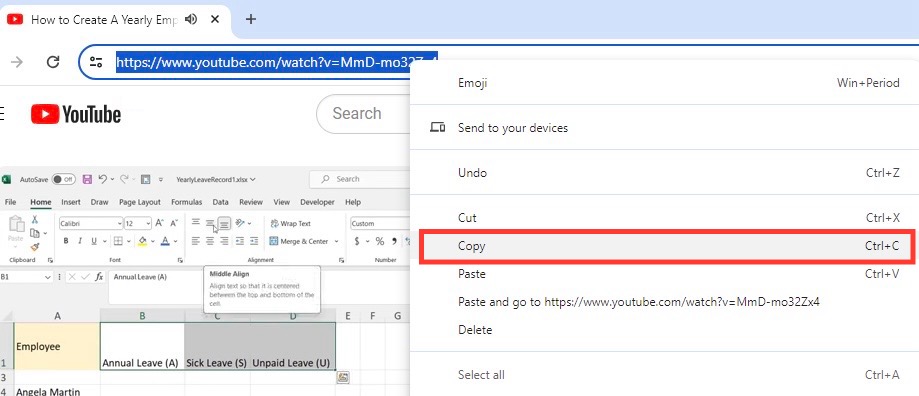
Task: Select Copy from the context menu
Action: [x=666, y=247]
